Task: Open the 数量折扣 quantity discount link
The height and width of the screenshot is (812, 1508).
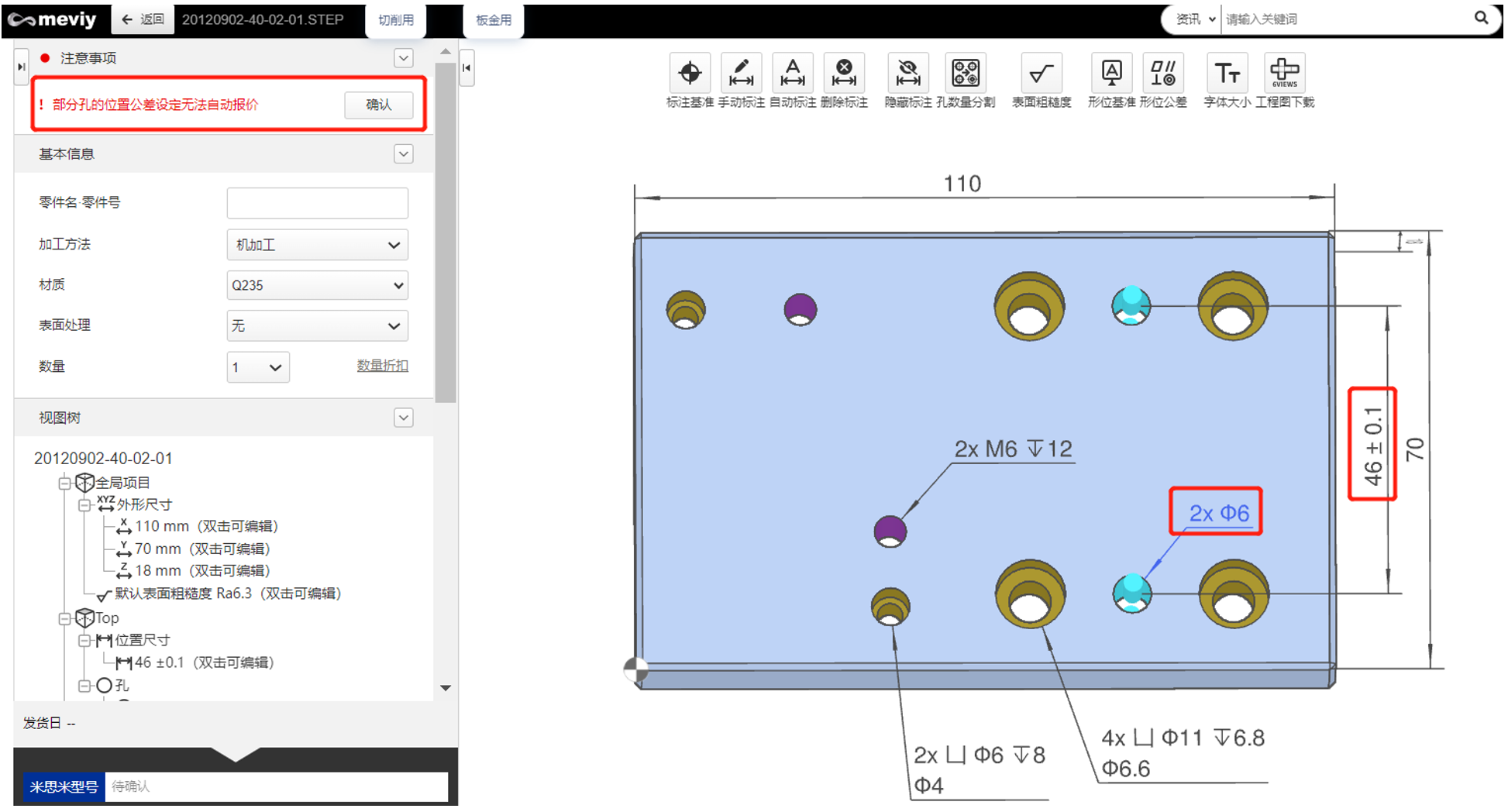Action: pos(382,366)
